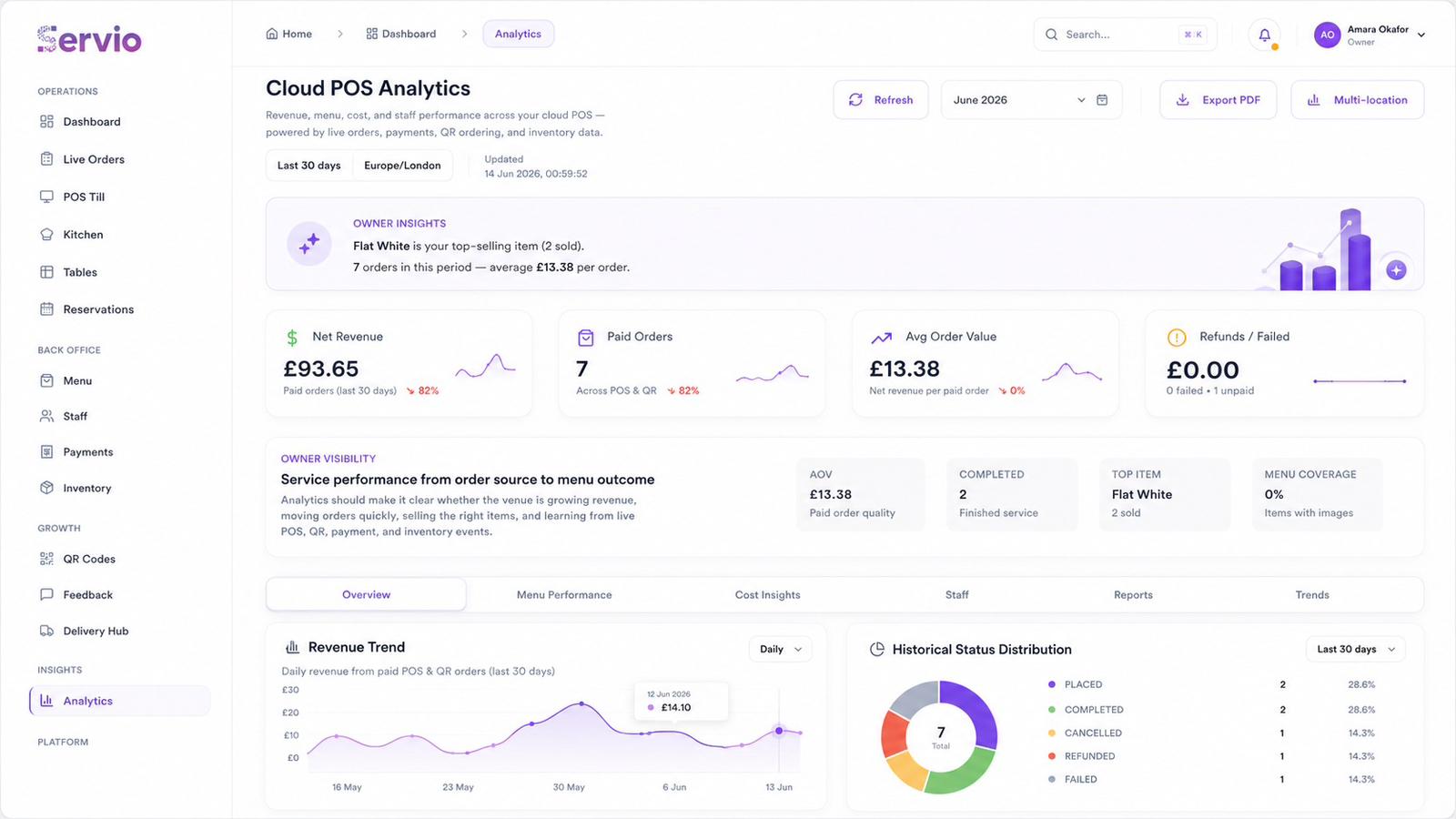This screenshot has height=819, width=1456.
Task: Open the Cost Insights tab
Action: pyautogui.click(x=768, y=594)
